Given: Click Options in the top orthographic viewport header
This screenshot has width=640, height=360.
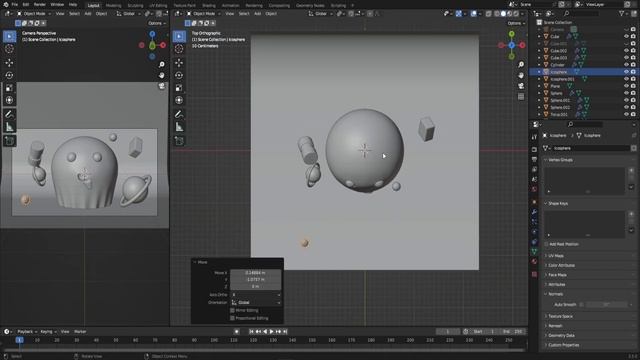Looking at the screenshot, I should (x=516, y=23).
